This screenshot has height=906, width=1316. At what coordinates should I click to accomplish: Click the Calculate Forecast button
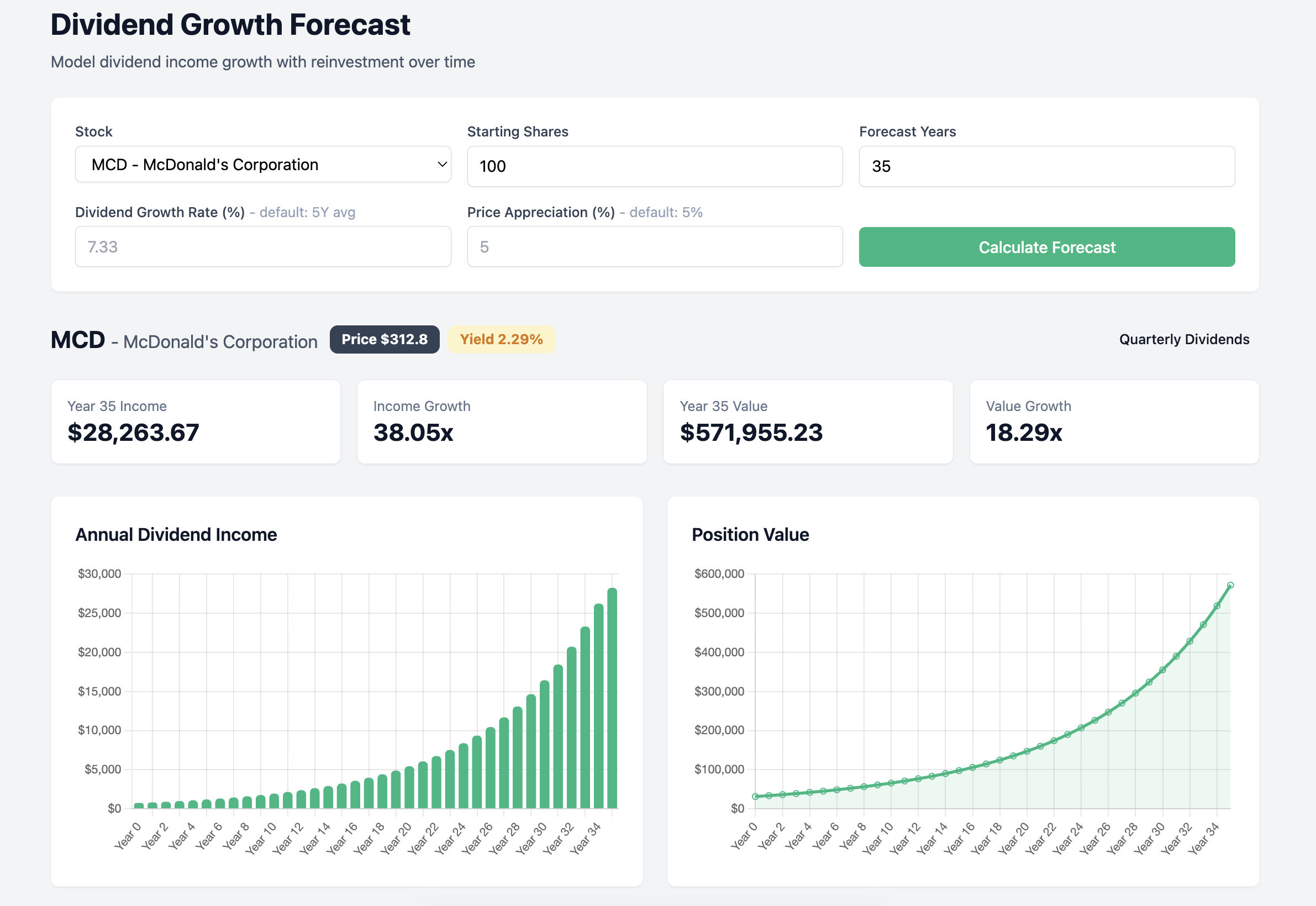(x=1046, y=247)
